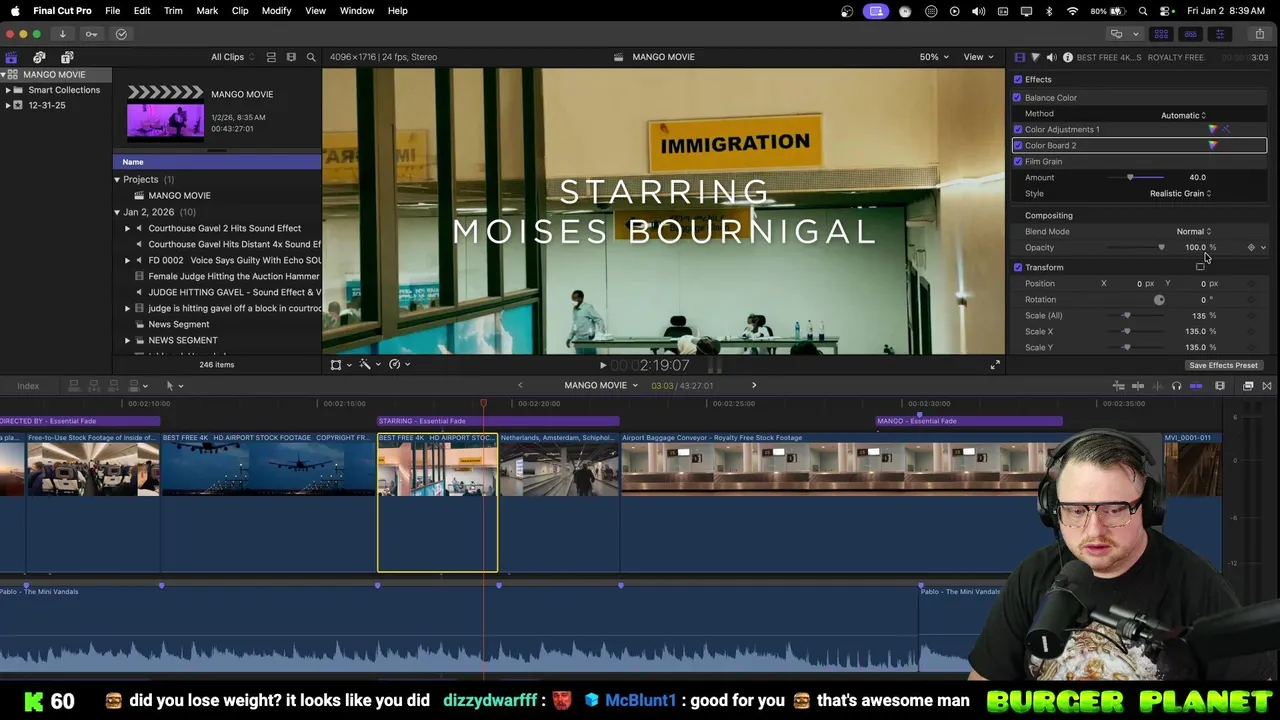Collapse the Jan 2, 2026 group
This screenshot has height=720, width=1280.
[x=117, y=212]
